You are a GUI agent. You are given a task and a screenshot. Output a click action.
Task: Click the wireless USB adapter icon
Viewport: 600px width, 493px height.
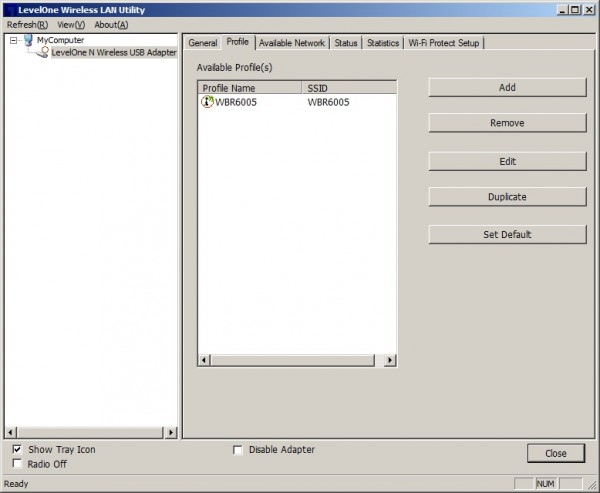tap(43, 52)
